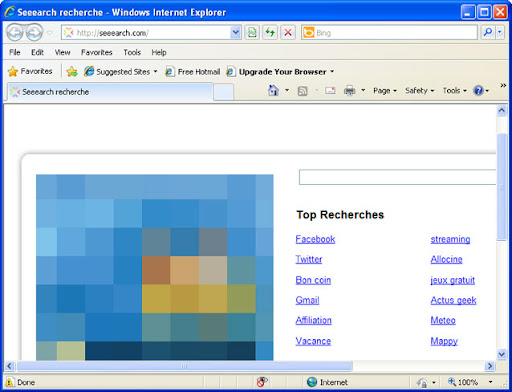
Task: Open the Allocine link
Action: coord(446,259)
